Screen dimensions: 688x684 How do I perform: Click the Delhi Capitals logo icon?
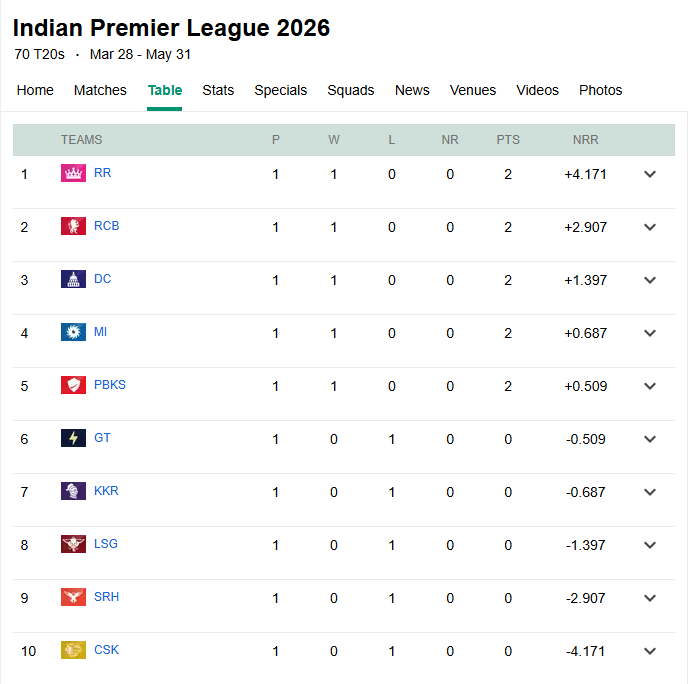point(73,279)
